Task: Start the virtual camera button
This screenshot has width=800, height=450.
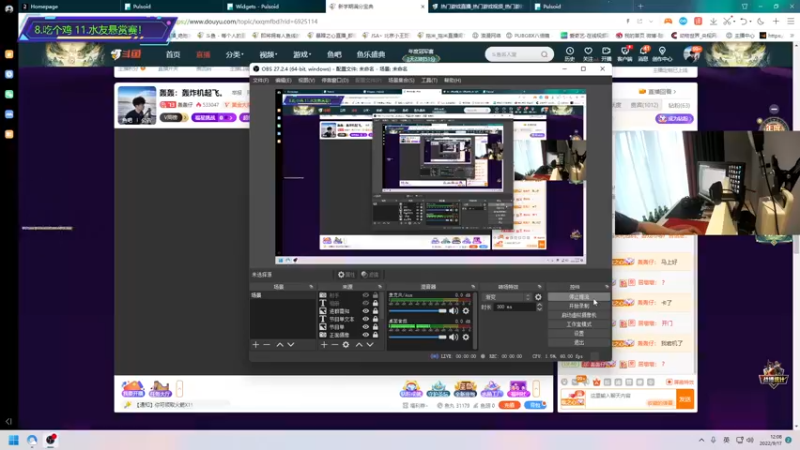Action: 579,315
